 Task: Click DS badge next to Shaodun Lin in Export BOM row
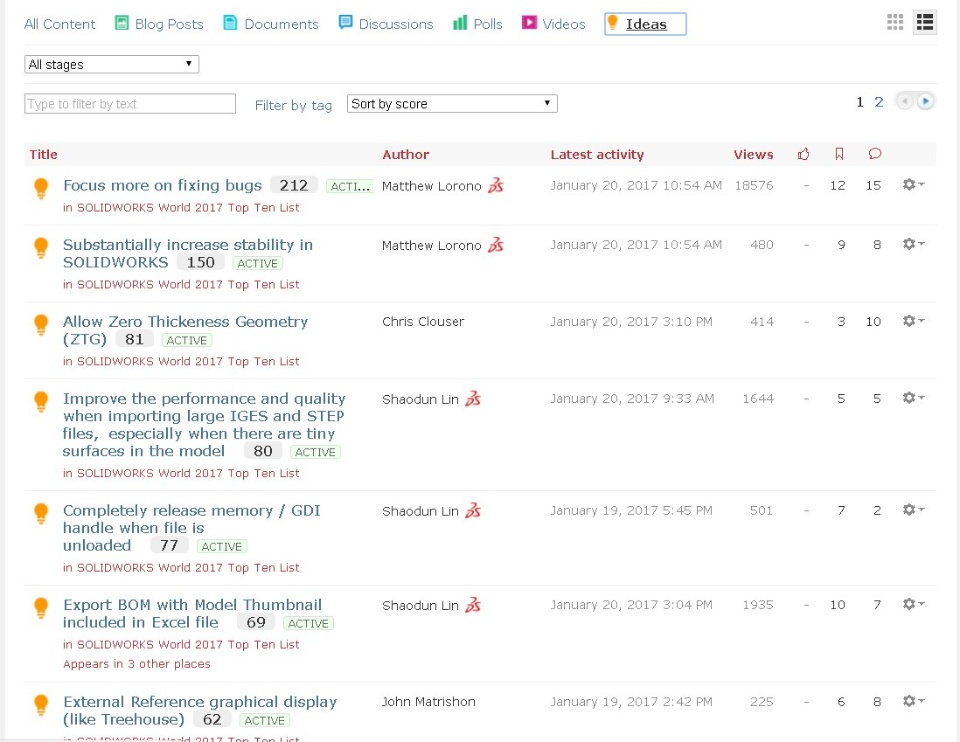[x=473, y=605]
